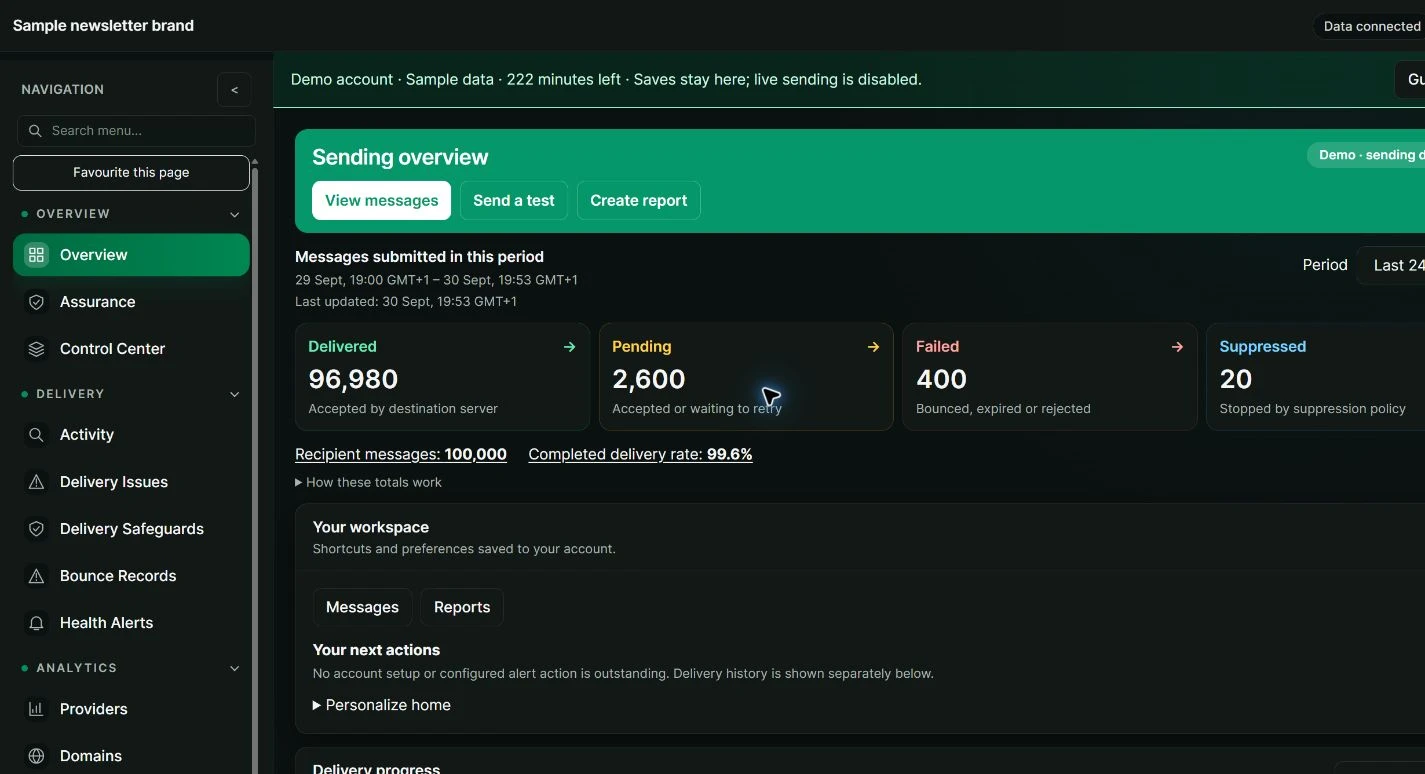This screenshot has height=774, width=1425.
Task: Open Providers analytics page
Action: (131, 709)
